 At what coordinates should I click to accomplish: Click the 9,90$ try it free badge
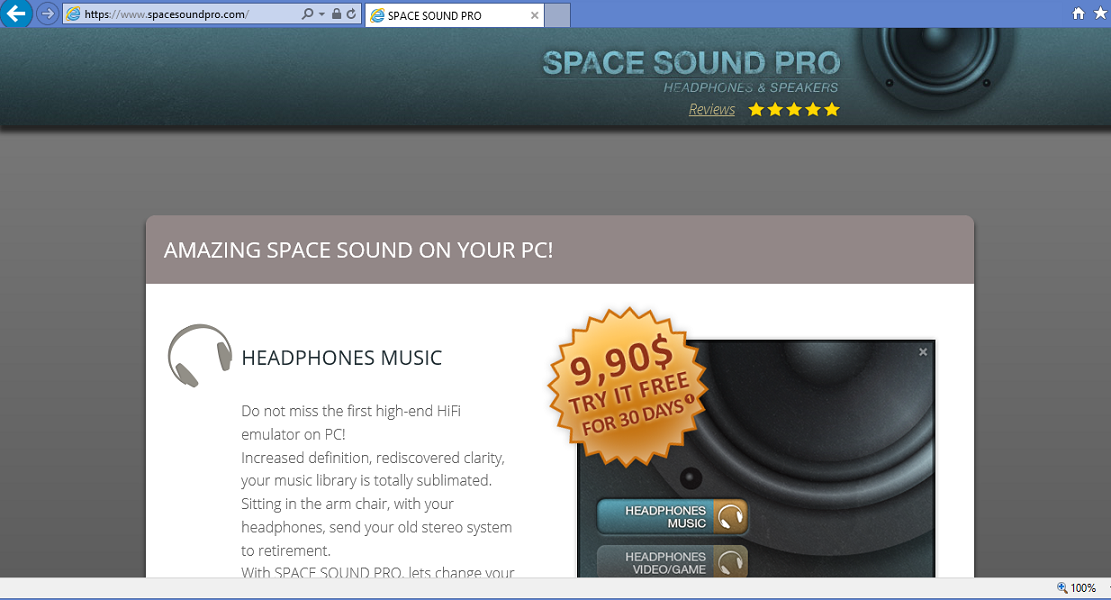coord(628,387)
